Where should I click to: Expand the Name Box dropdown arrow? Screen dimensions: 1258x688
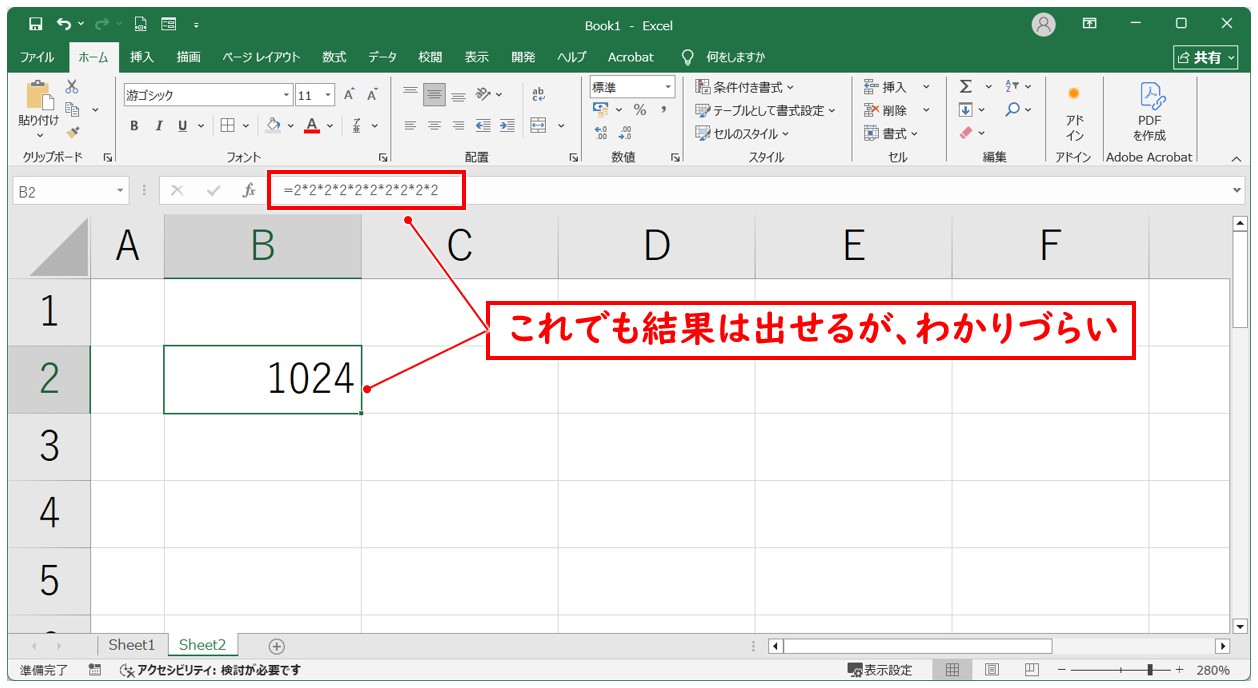(x=121, y=191)
